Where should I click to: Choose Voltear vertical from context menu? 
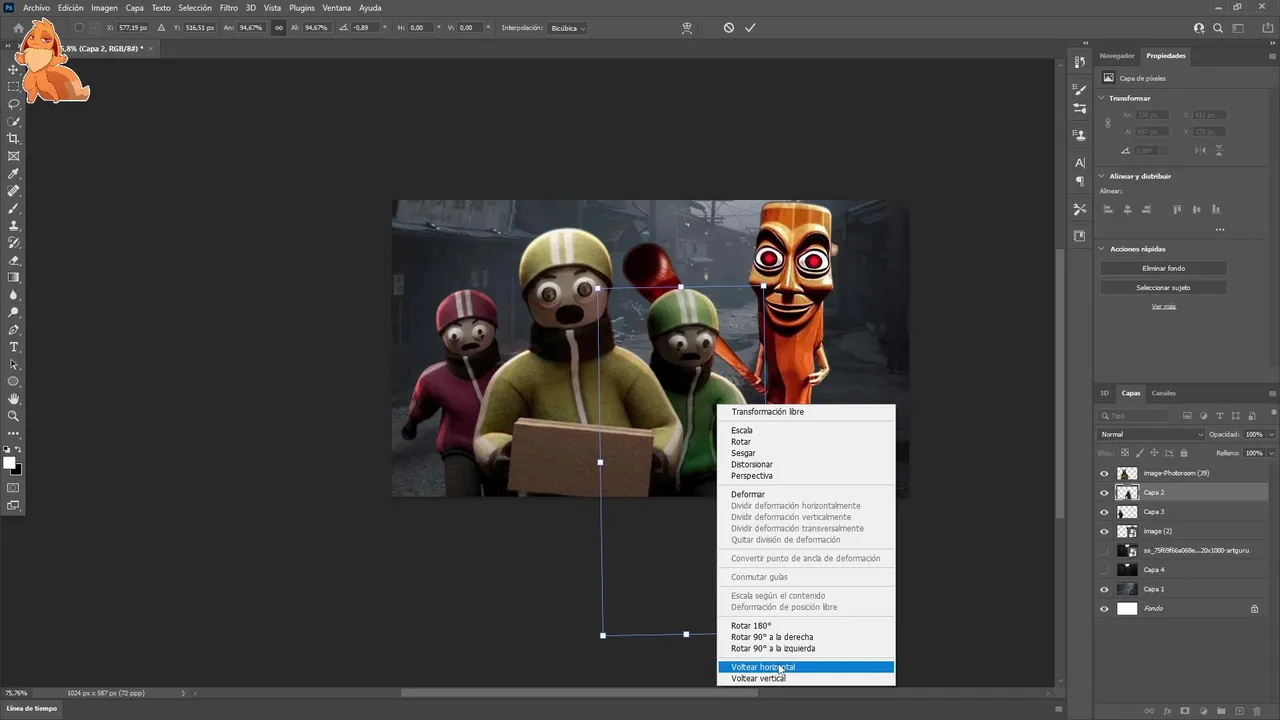pyautogui.click(x=758, y=679)
